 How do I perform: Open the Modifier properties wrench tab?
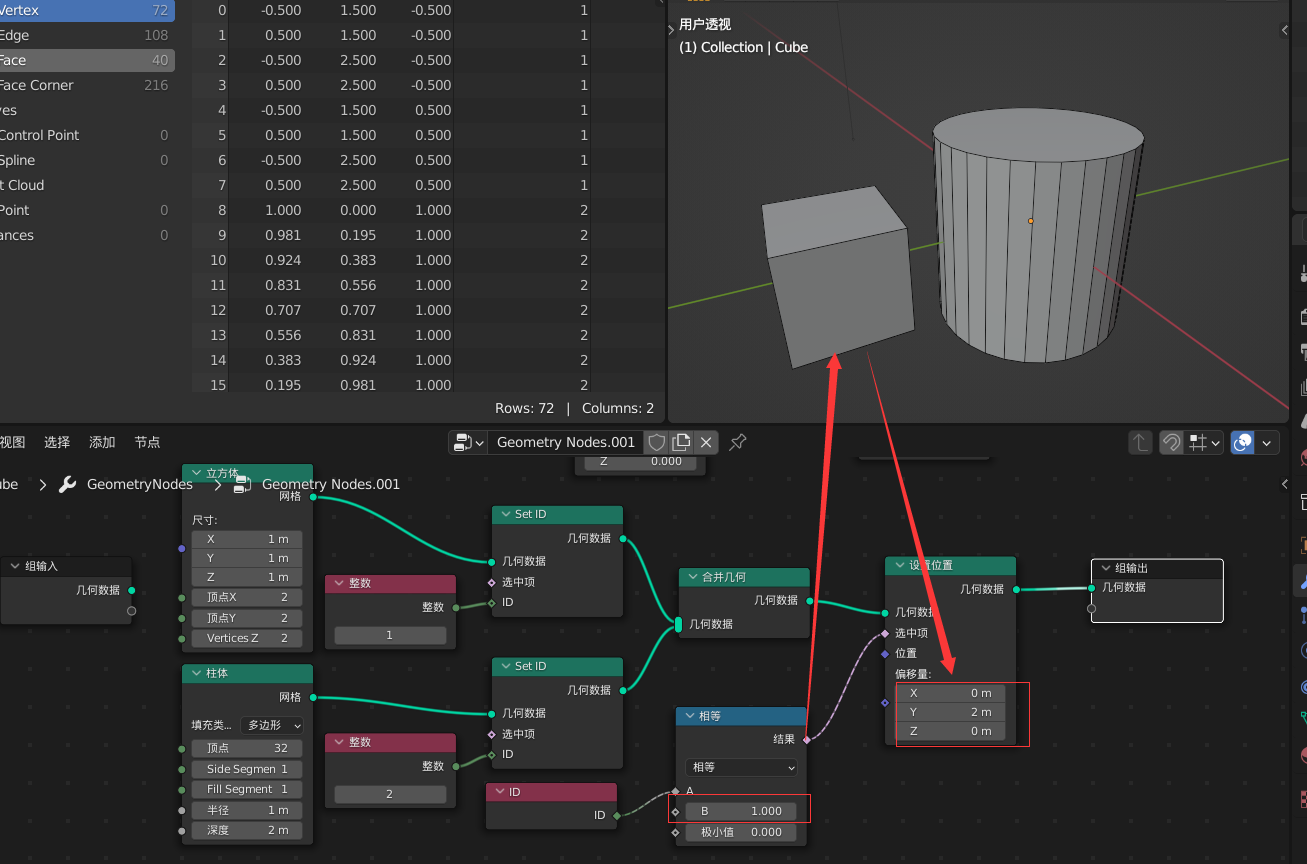(x=1300, y=580)
